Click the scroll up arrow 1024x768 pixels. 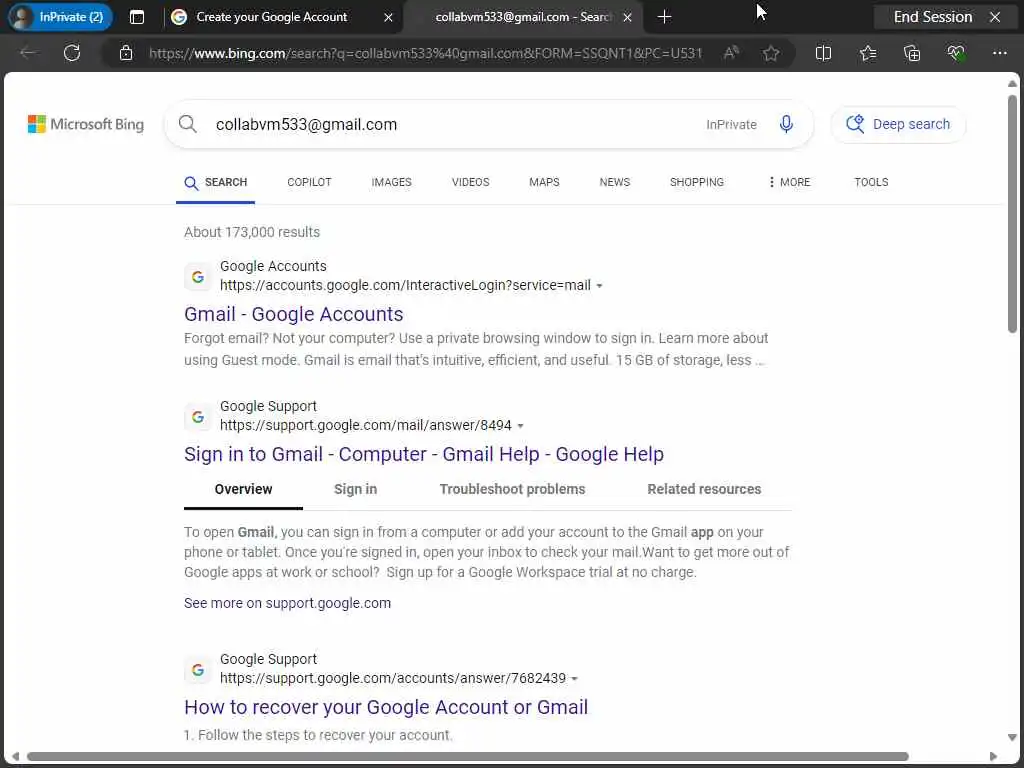tap(1012, 84)
